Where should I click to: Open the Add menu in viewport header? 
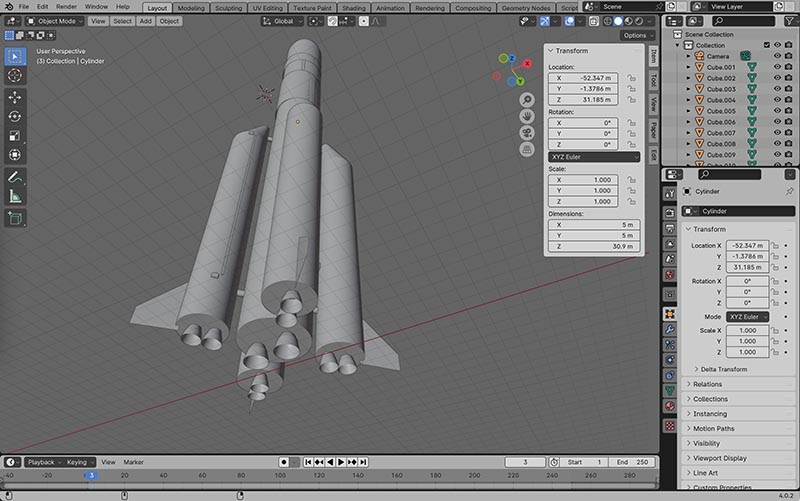click(x=146, y=21)
